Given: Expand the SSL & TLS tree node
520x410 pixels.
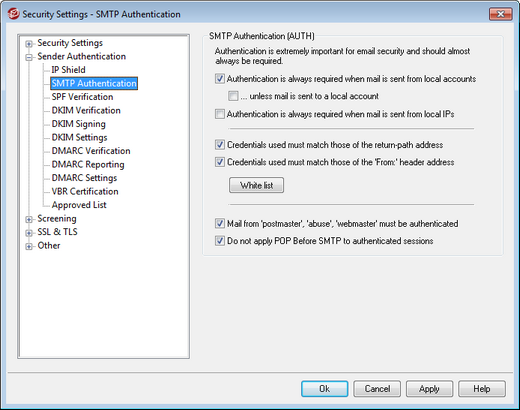Looking at the screenshot, I should coord(29,233).
